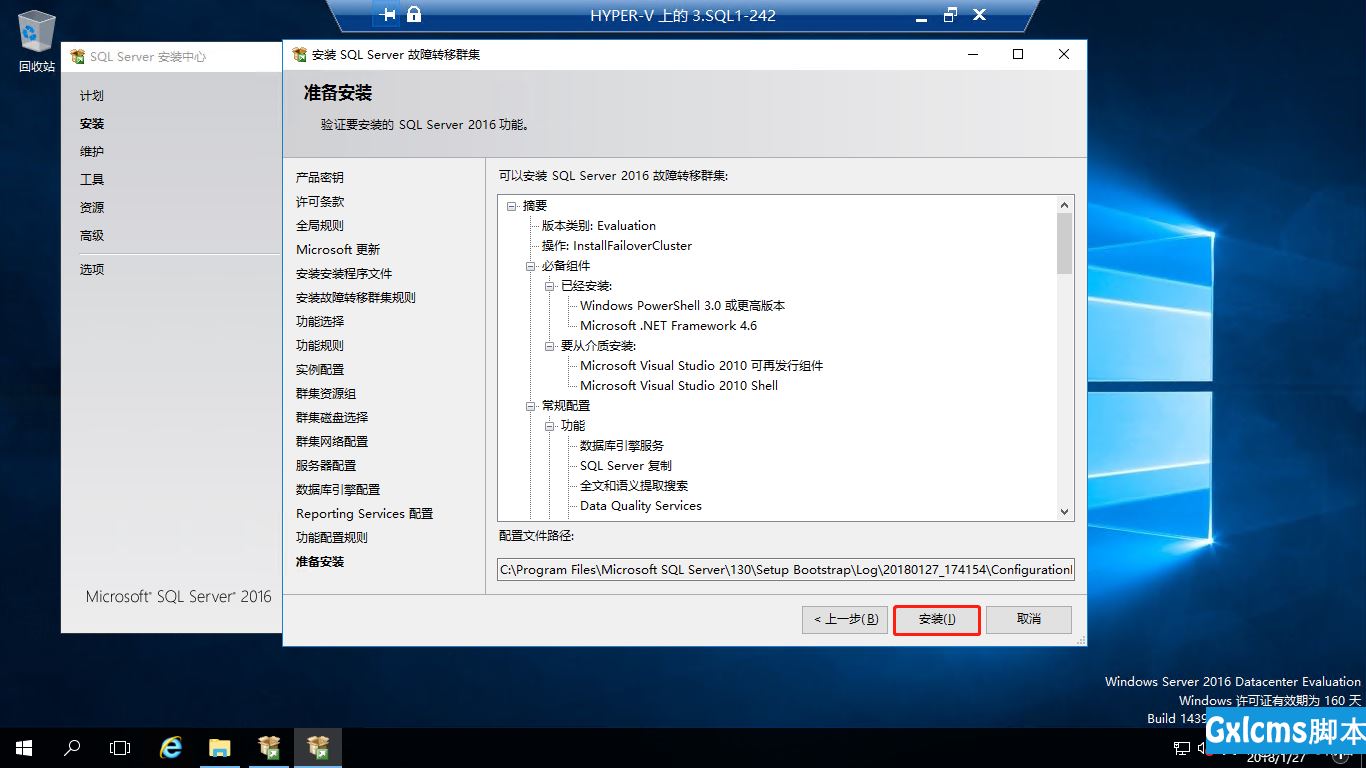The width and height of the screenshot is (1366, 768).
Task: Switch to first SQL setup taskbar icon
Action: click(x=269, y=748)
